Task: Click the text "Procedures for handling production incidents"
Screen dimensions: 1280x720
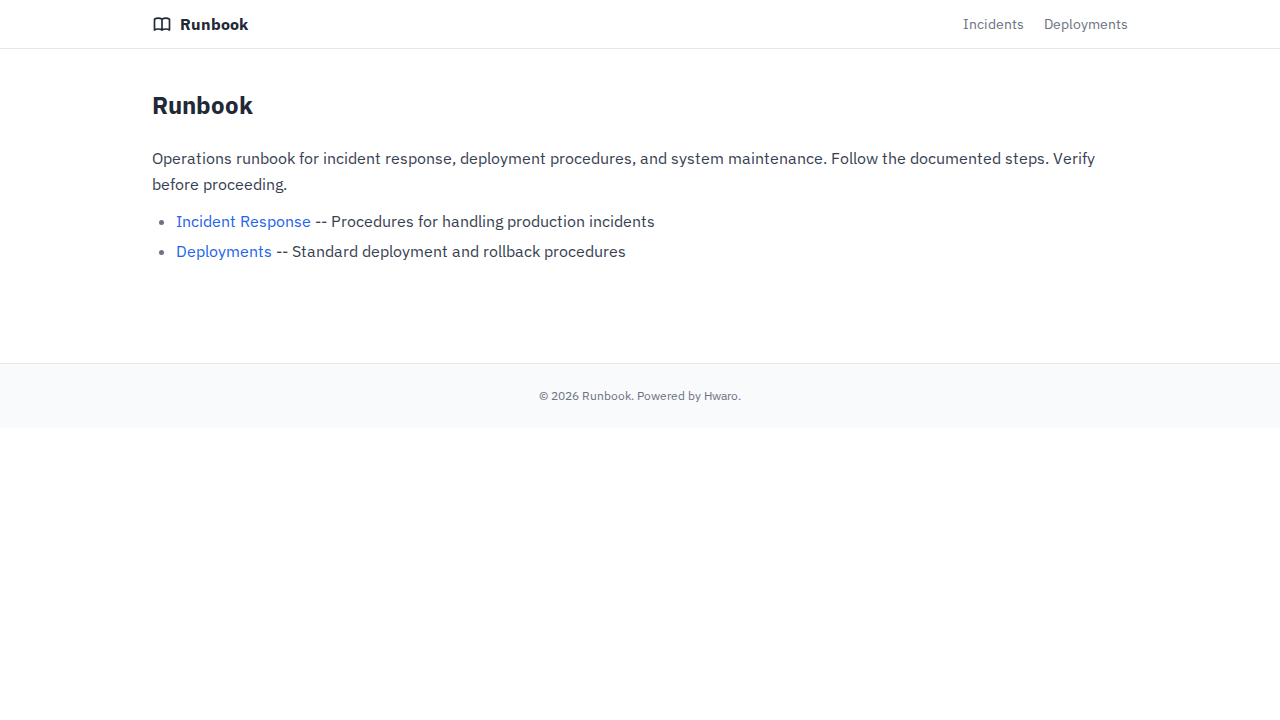Action: (x=492, y=222)
